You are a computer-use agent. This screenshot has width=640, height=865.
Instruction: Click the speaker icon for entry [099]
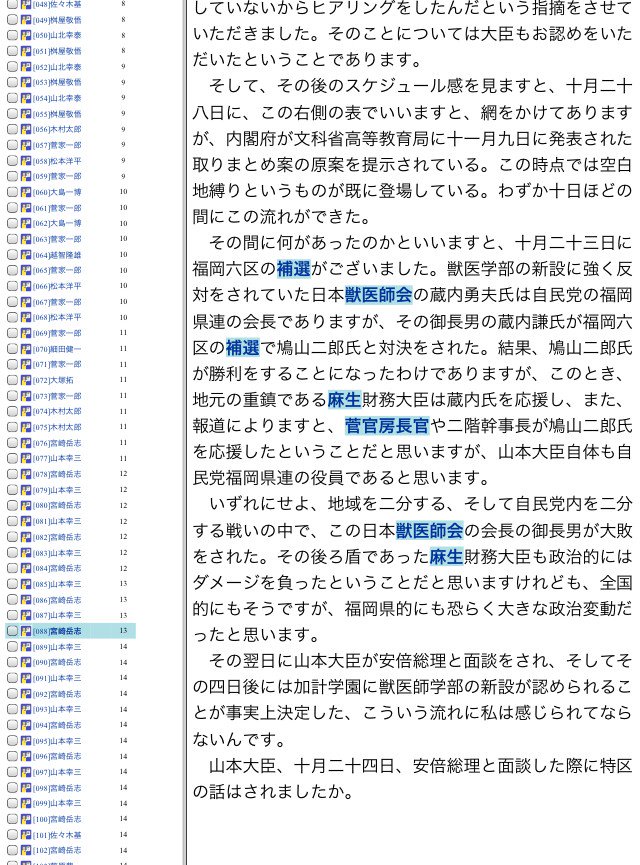click(26, 803)
